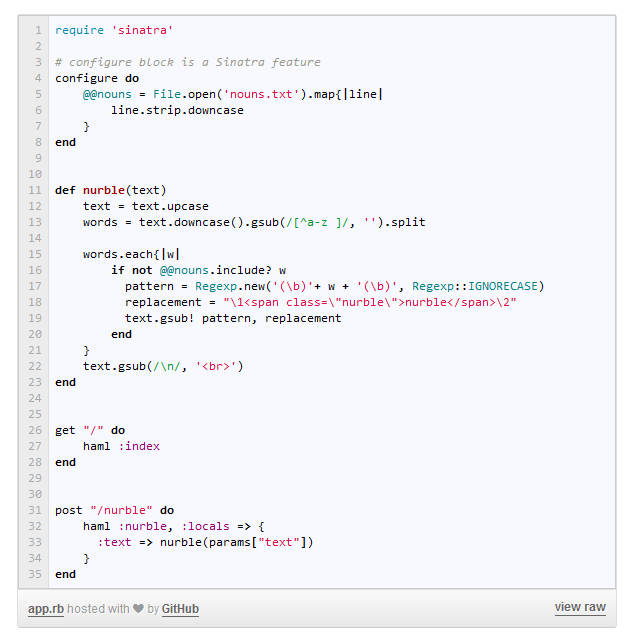The height and width of the screenshot is (643, 634).
Task: Click the view raw link
Action: point(580,607)
